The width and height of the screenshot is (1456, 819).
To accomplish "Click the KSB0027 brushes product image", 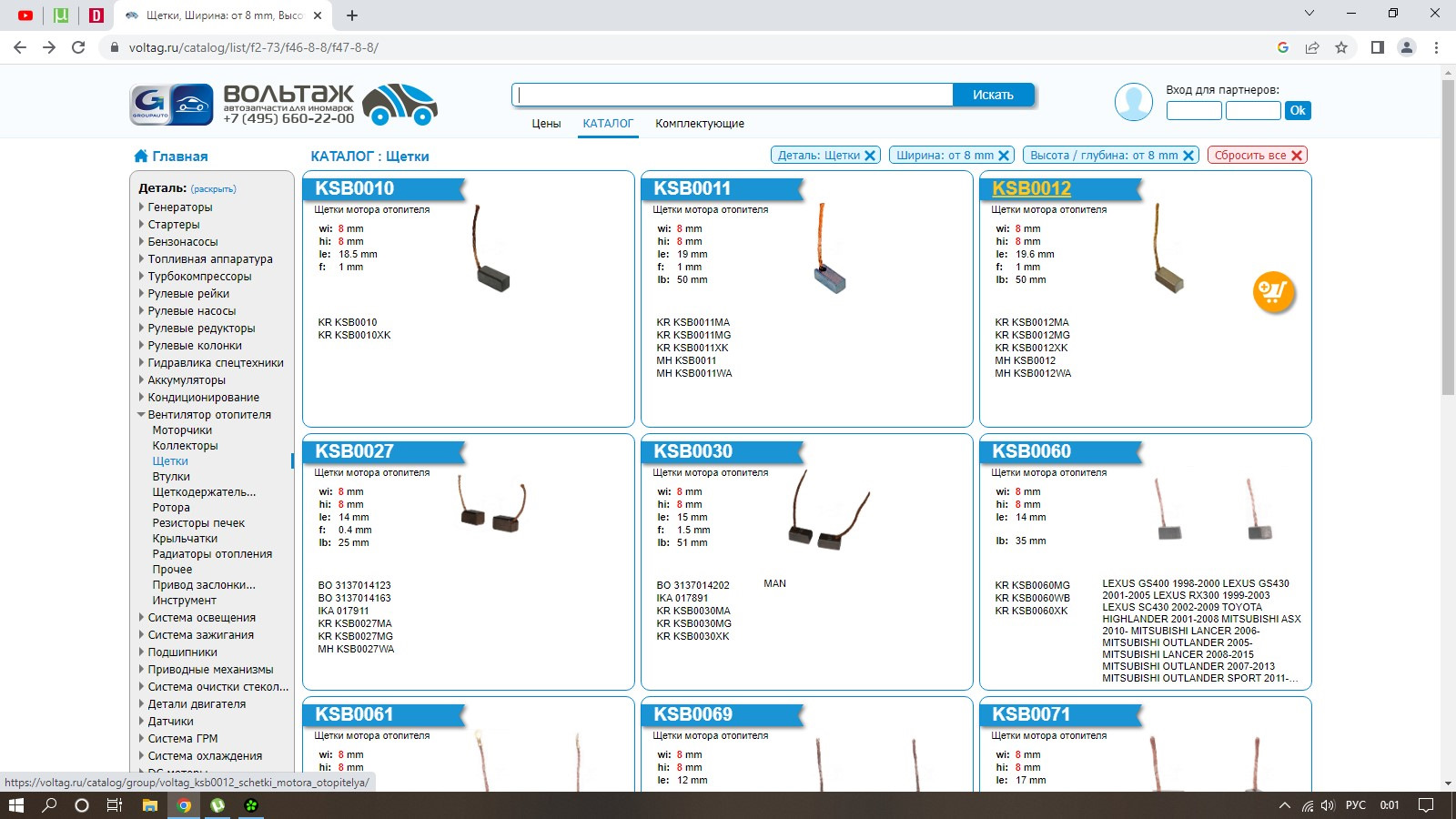I will click(x=492, y=506).
